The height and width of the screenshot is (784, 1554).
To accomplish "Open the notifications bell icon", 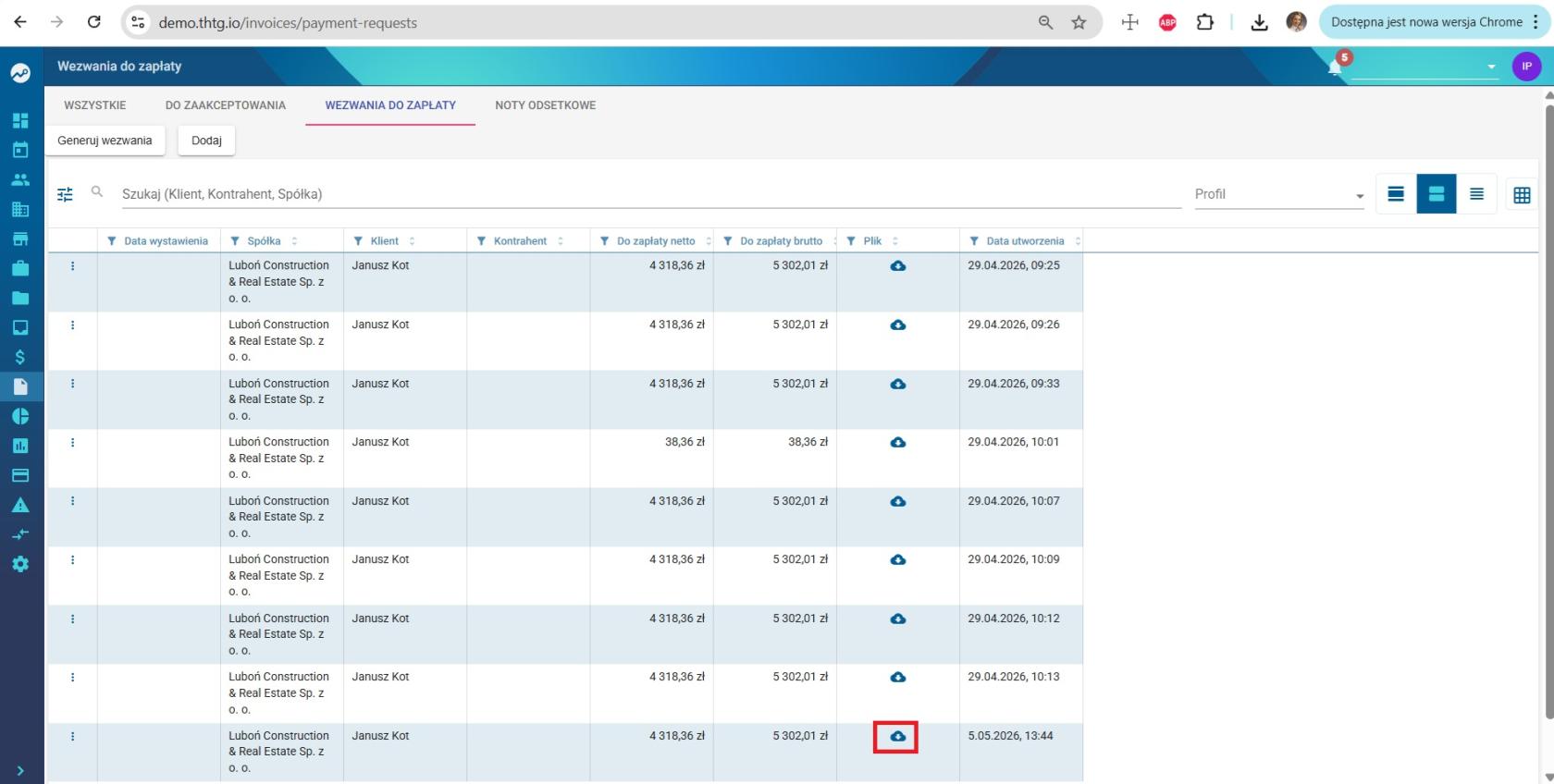I will pyautogui.click(x=1335, y=67).
